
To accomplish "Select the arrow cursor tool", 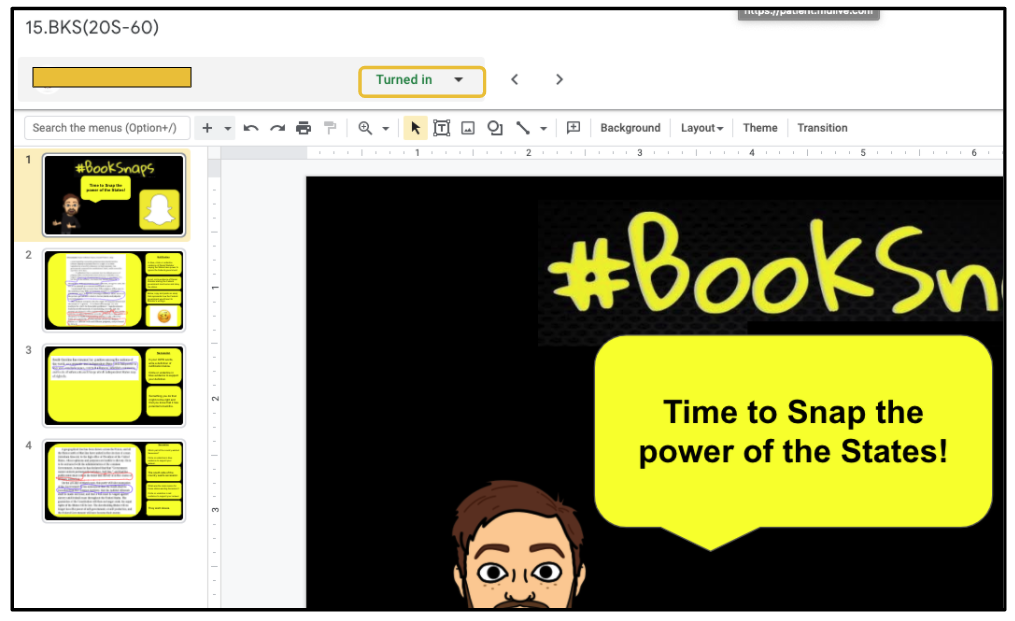I will pos(416,128).
